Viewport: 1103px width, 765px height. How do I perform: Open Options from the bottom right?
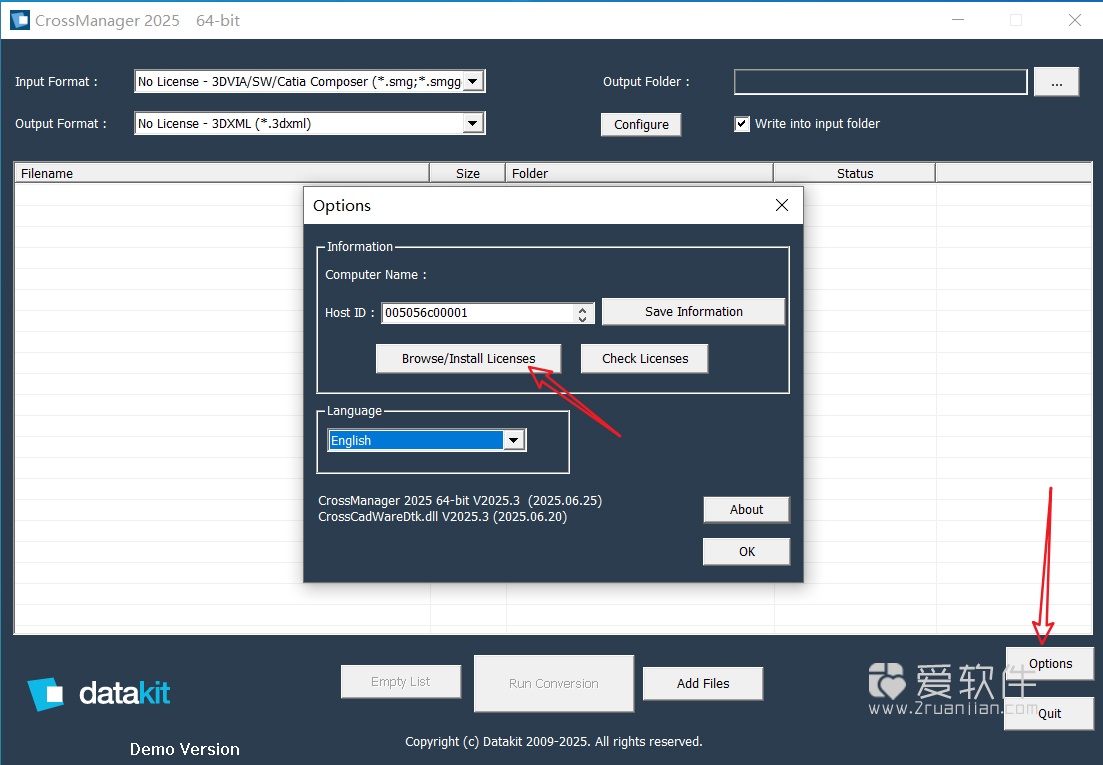tap(1049, 663)
